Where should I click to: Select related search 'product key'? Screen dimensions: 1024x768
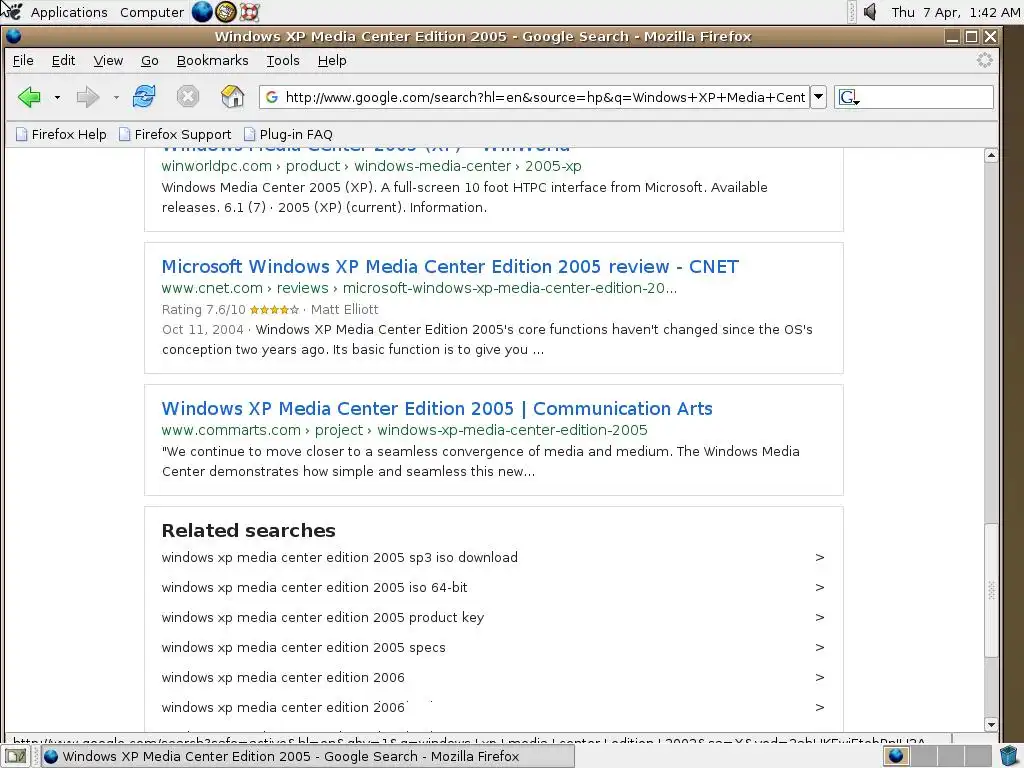point(323,618)
